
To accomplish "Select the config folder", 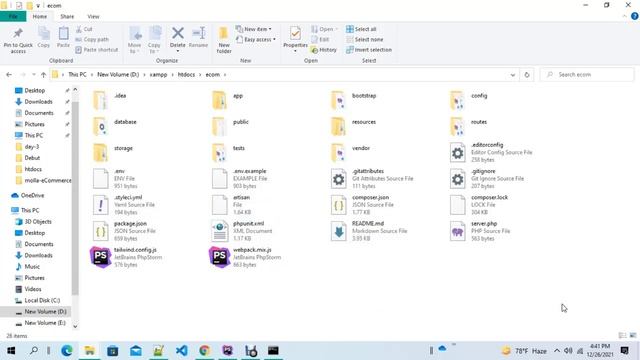I will coord(469,100).
